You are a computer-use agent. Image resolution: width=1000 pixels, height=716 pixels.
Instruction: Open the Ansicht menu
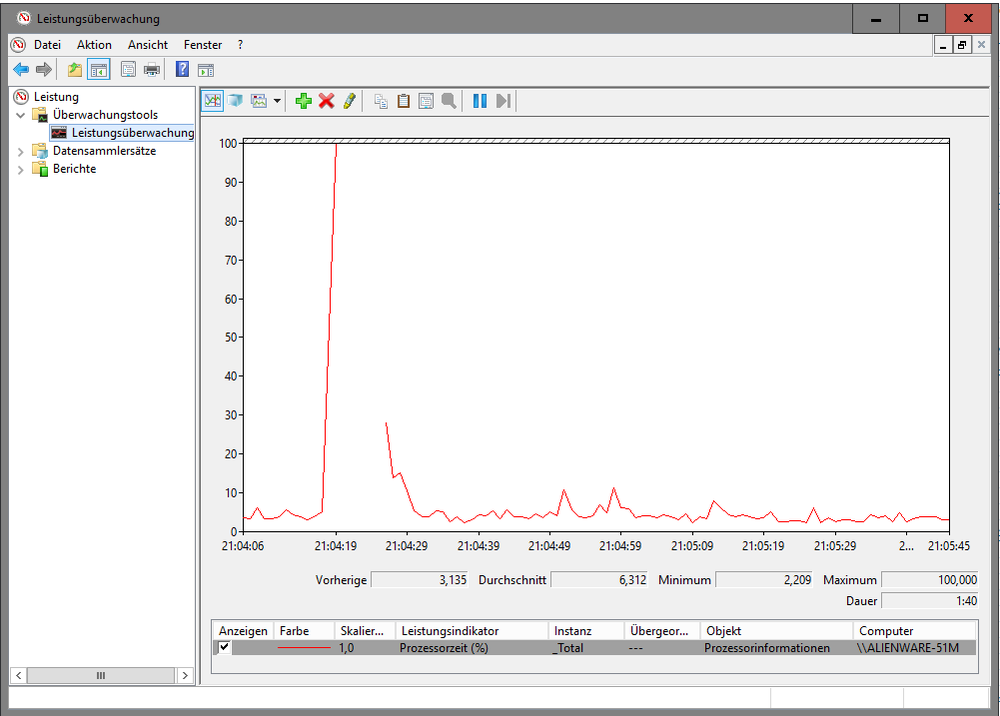coord(147,45)
